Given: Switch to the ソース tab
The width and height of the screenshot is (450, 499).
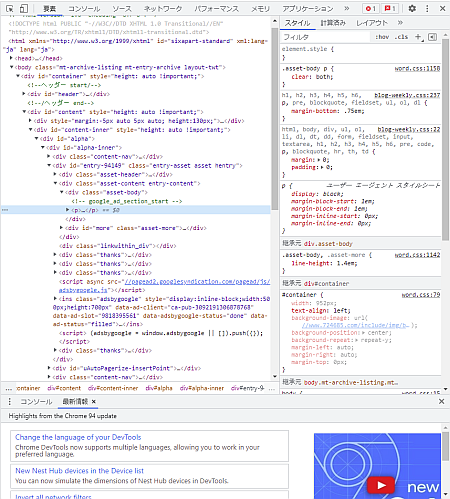Looking at the screenshot, I should 122,9.
